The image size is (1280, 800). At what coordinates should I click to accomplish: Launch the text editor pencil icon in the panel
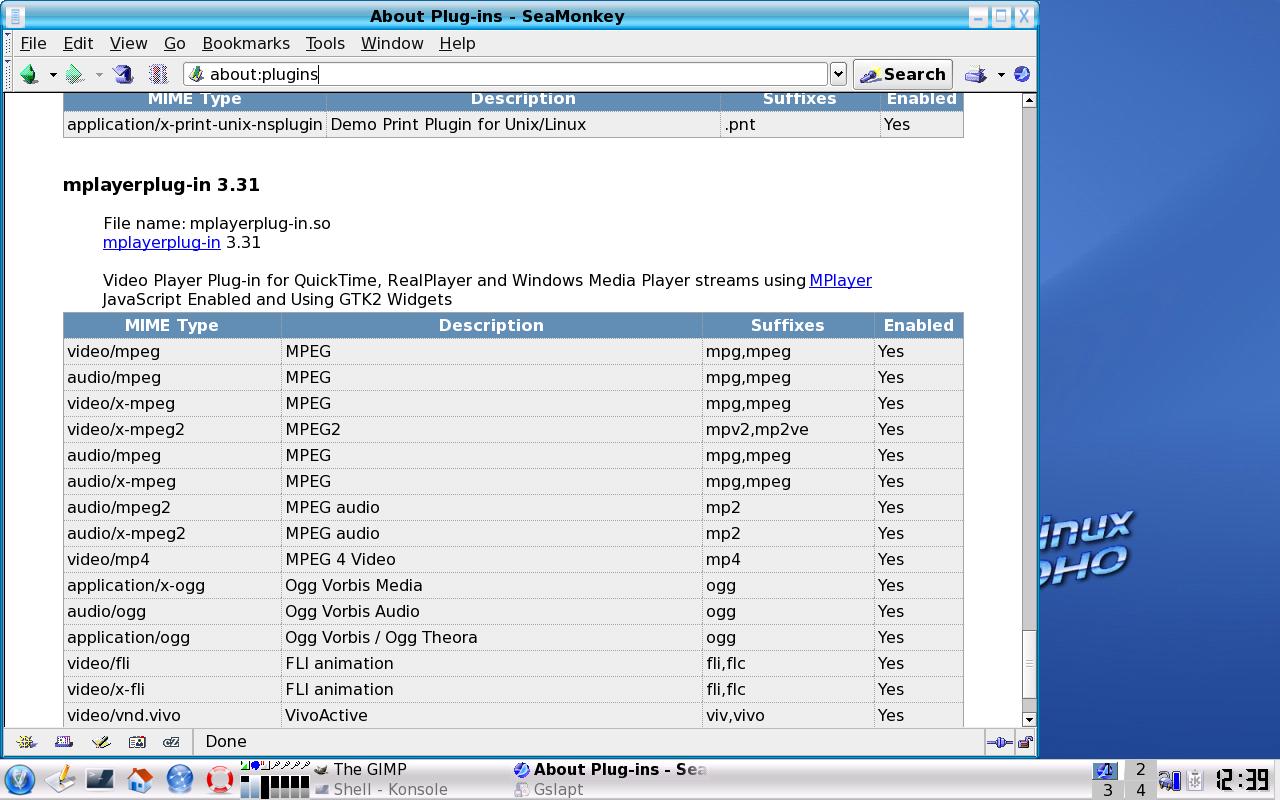point(61,779)
